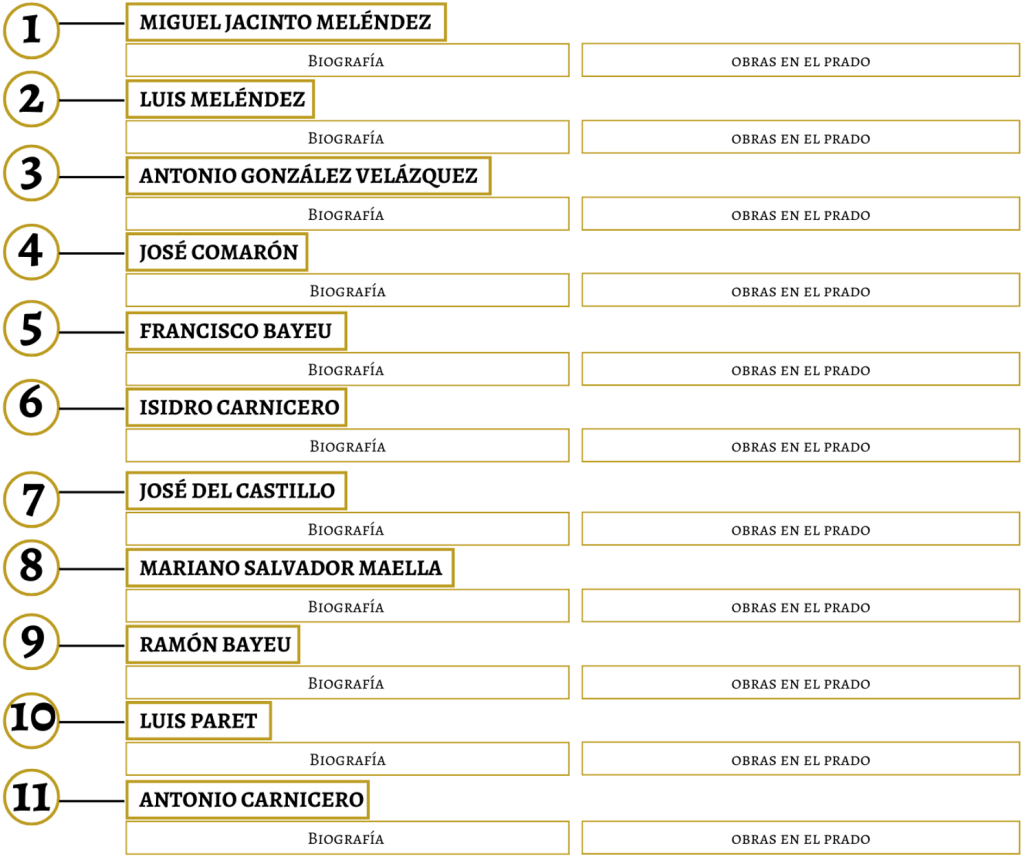Click the number 8 circle badge
The width and height of the screenshot is (1024, 859).
point(32,567)
